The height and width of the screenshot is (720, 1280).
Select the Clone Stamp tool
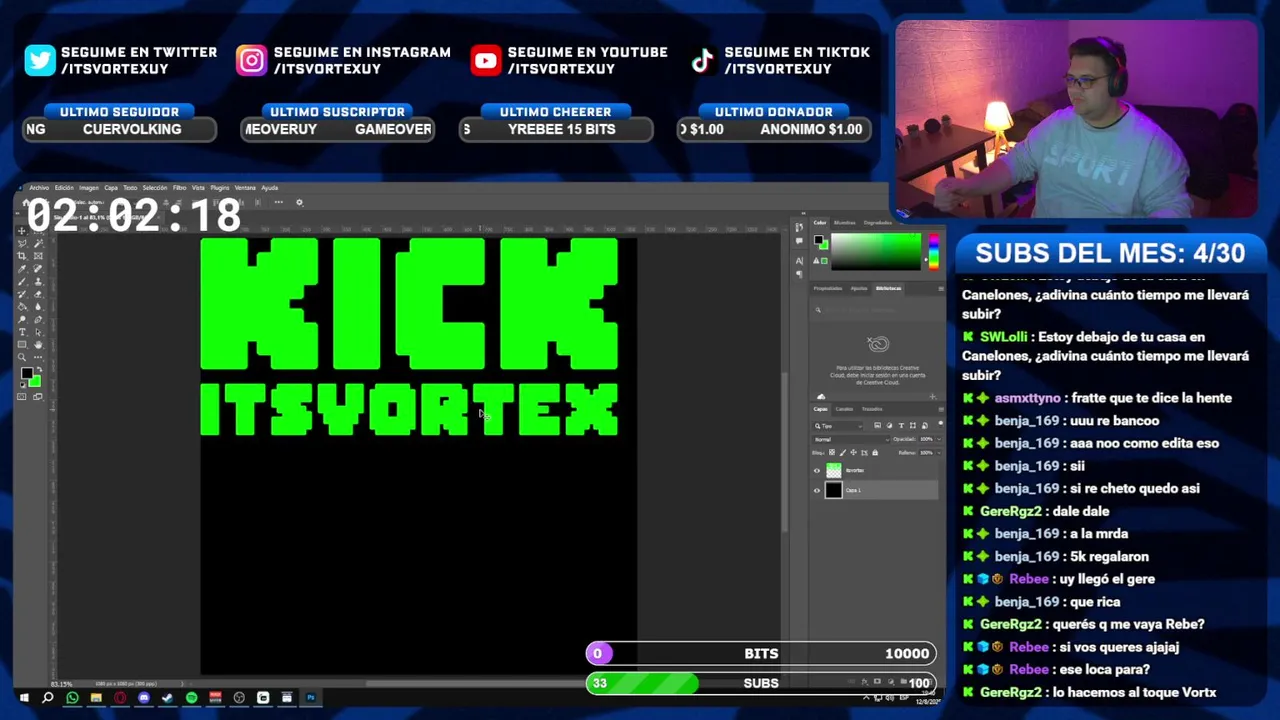[38, 282]
